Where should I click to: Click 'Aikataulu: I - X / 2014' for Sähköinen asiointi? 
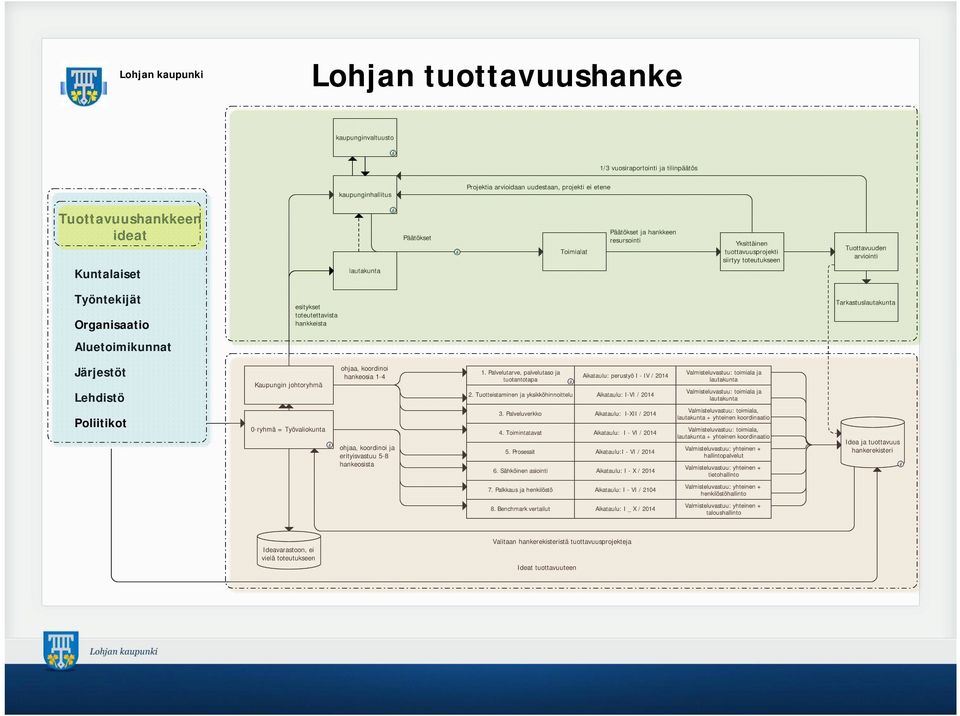[625, 471]
